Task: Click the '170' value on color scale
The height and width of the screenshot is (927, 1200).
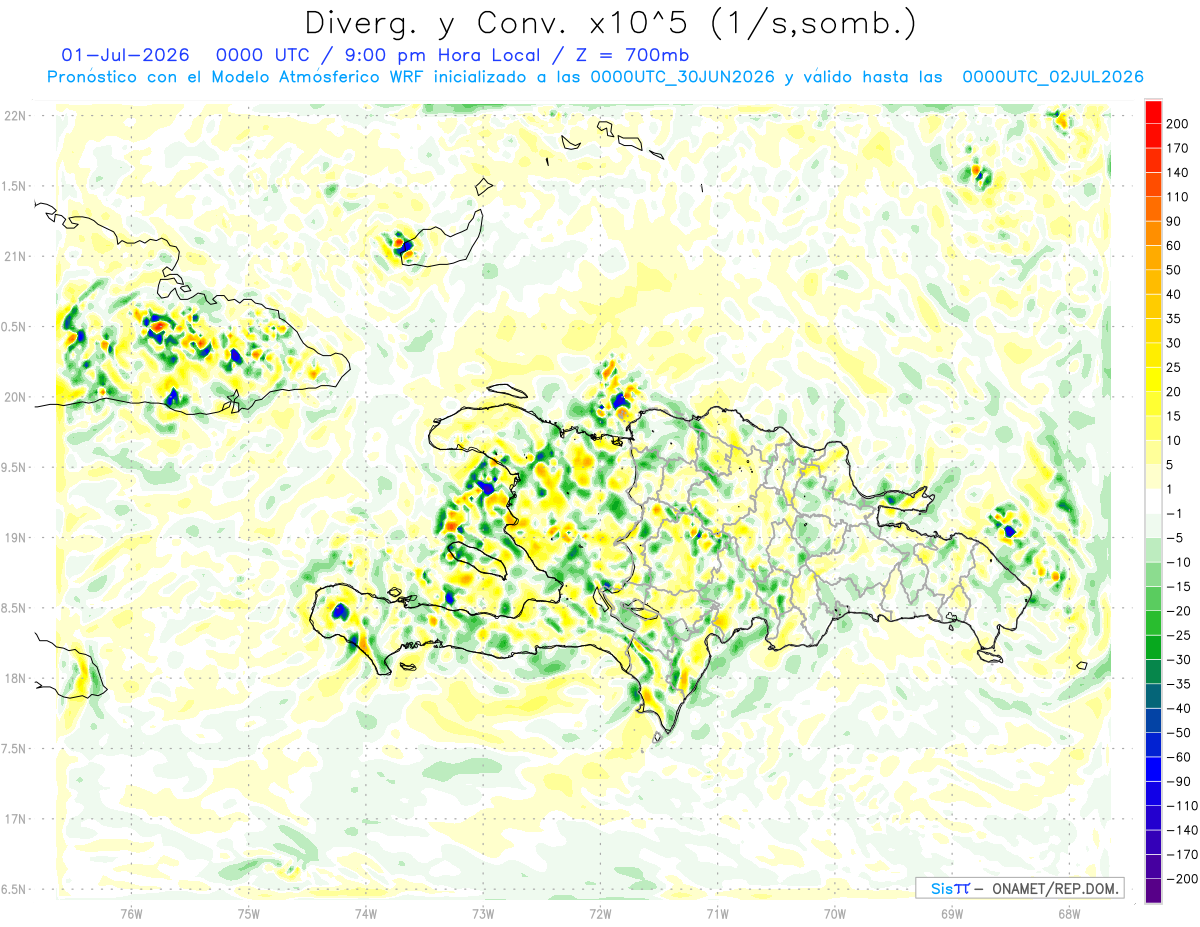Action: (1179, 148)
